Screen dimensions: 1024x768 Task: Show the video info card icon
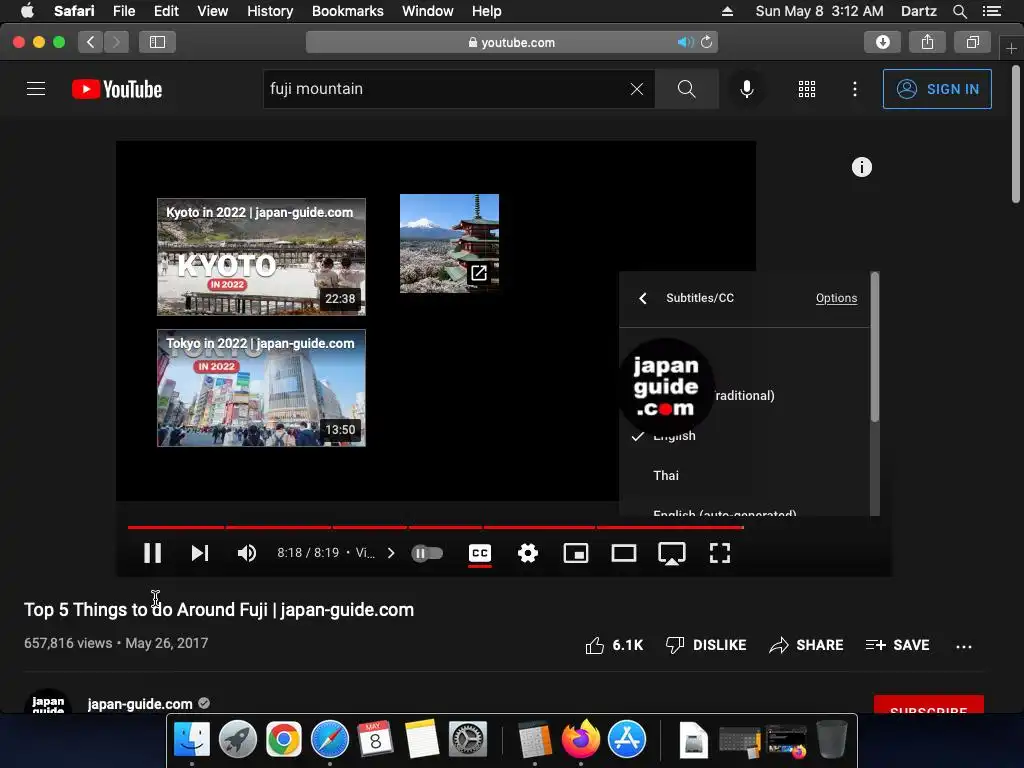(861, 167)
